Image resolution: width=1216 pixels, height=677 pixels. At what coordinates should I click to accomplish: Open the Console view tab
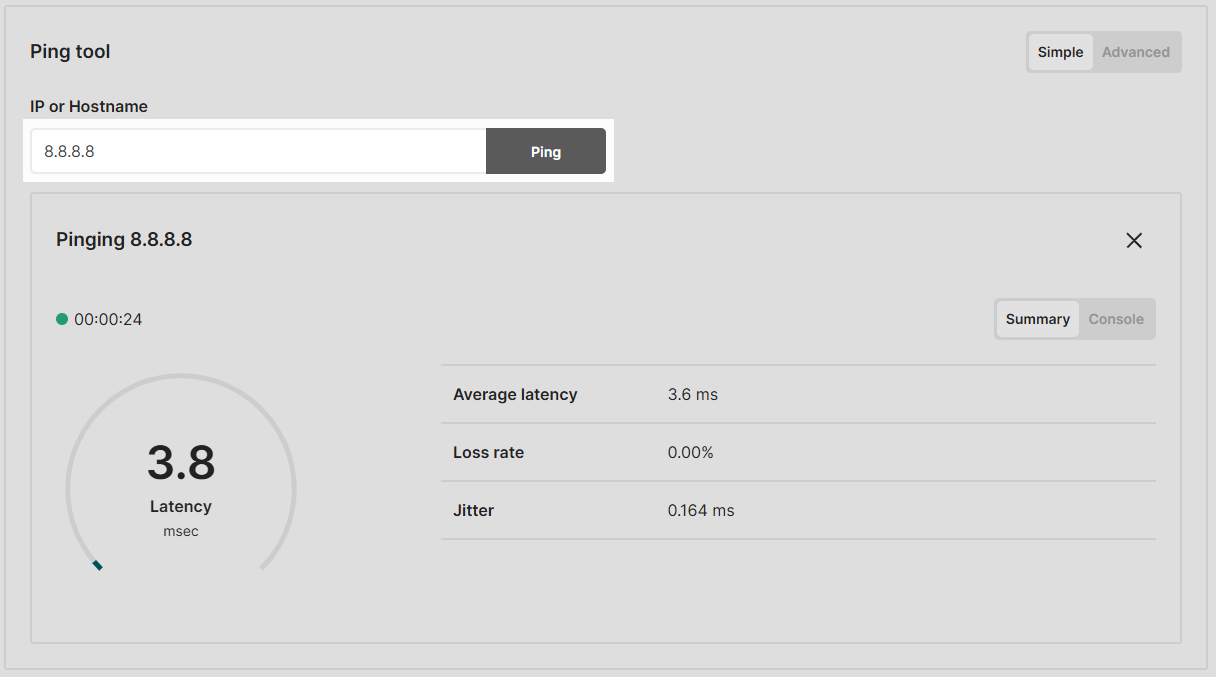coord(1115,319)
